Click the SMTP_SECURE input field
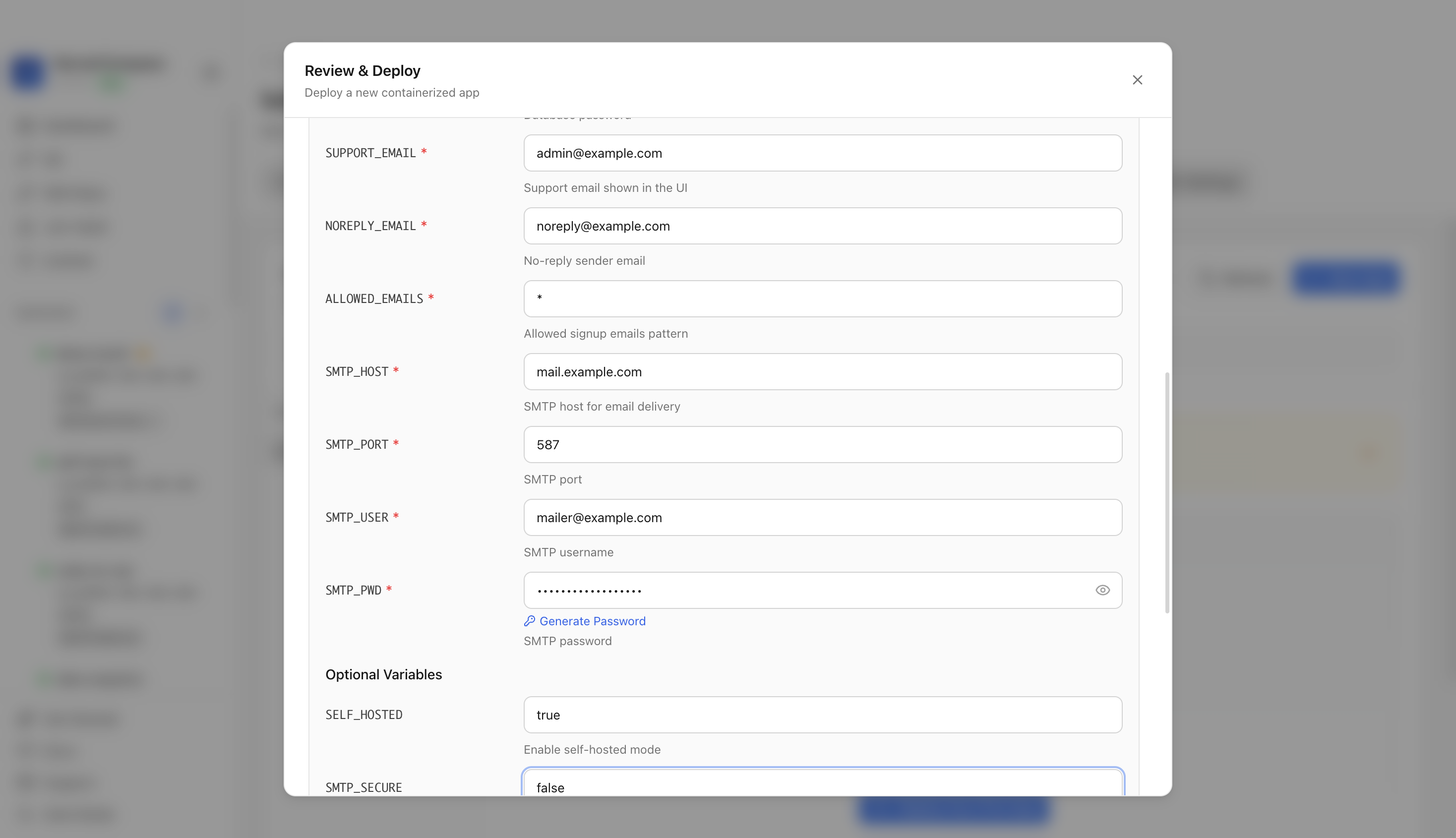This screenshot has width=1456, height=838. click(x=822, y=783)
